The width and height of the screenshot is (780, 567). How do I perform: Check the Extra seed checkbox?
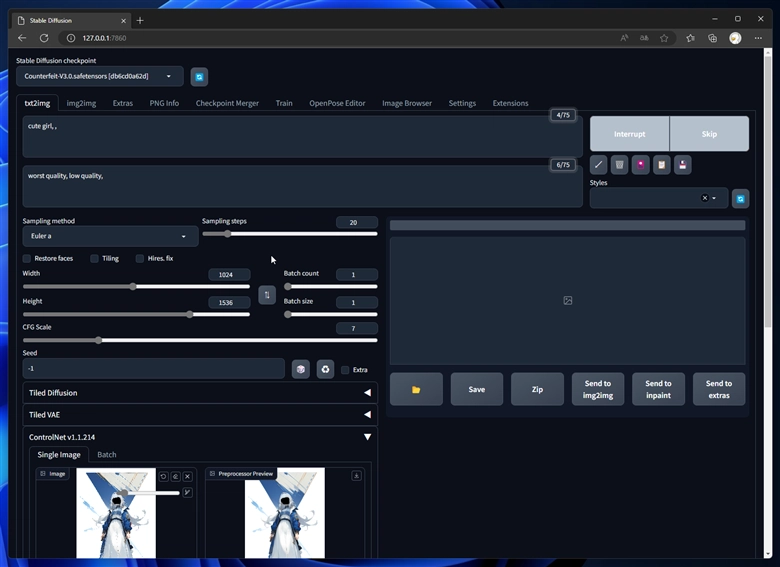tap(345, 370)
